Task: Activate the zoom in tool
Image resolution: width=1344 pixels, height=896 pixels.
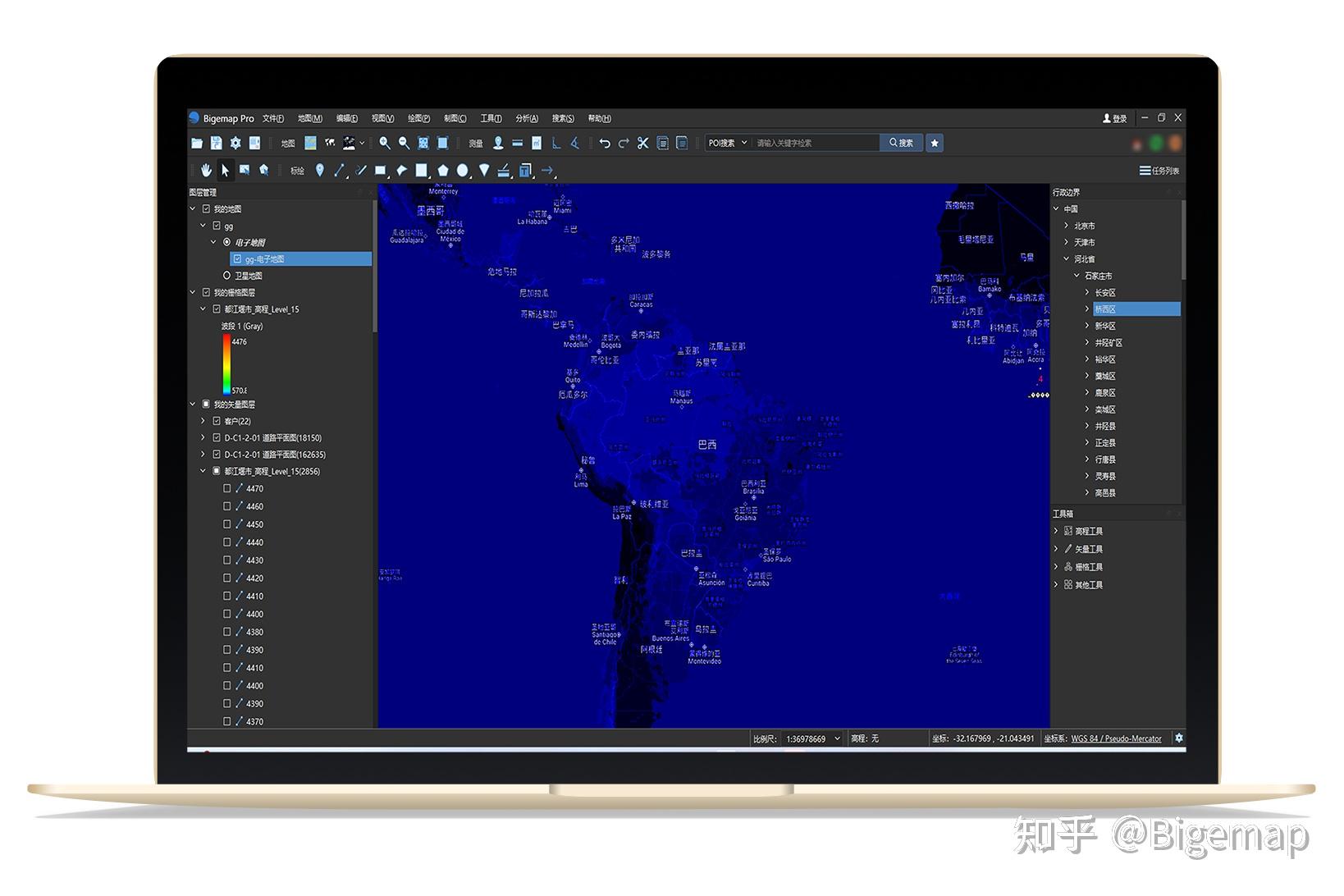Action: 384,144
